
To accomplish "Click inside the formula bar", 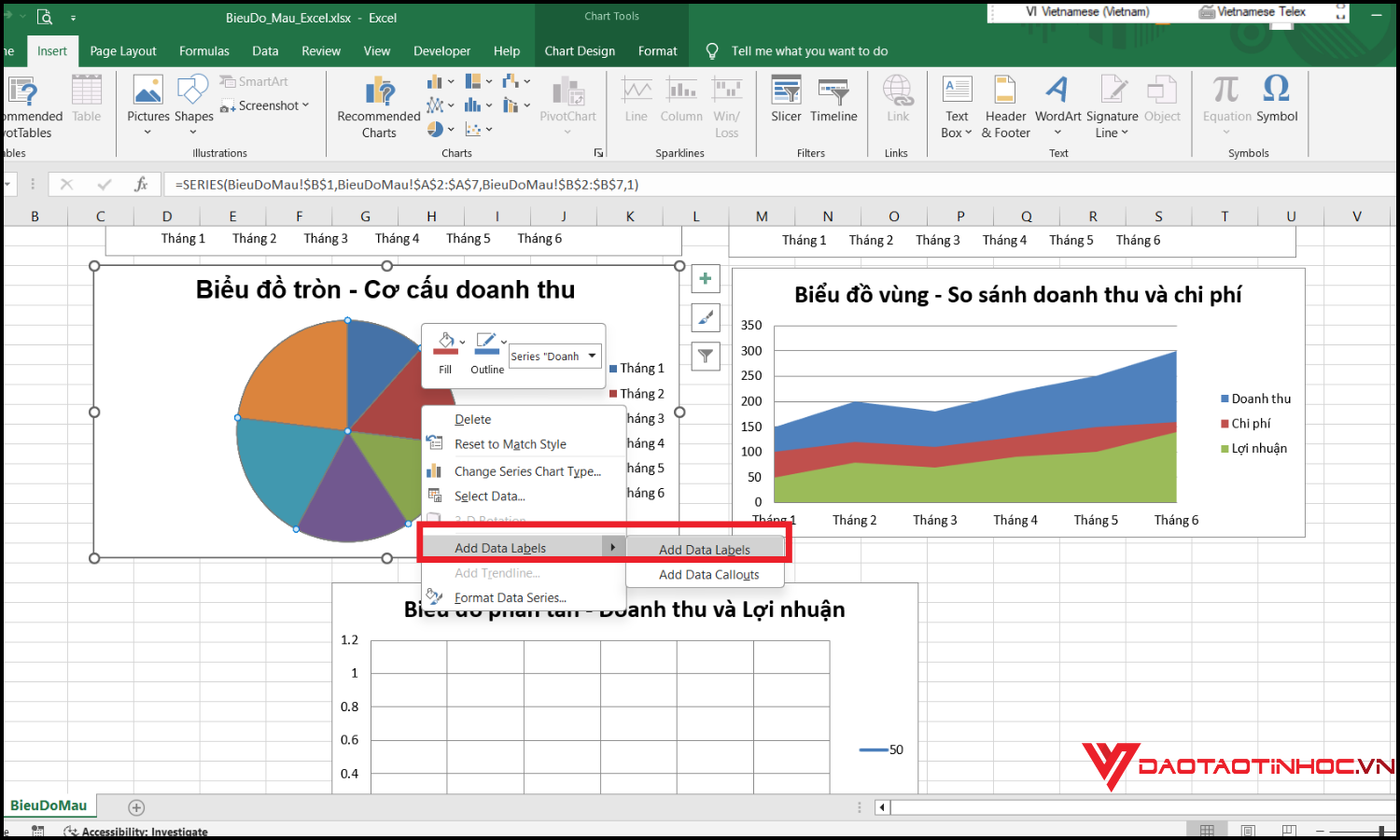I will click(x=747, y=185).
